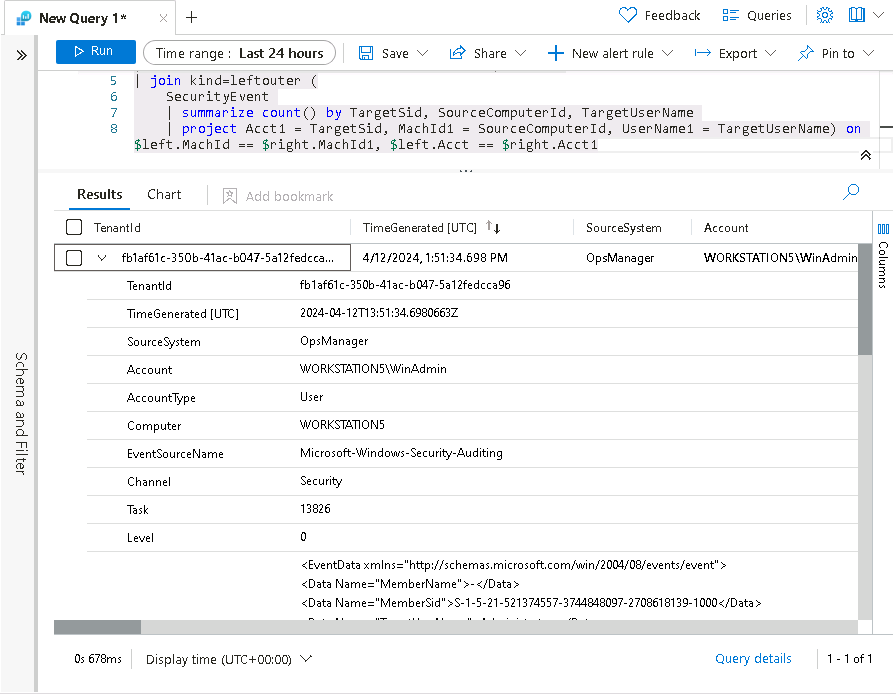The height and width of the screenshot is (694, 896).
Task: Expand the Share dropdown chevron
Action: click(520, 53)
